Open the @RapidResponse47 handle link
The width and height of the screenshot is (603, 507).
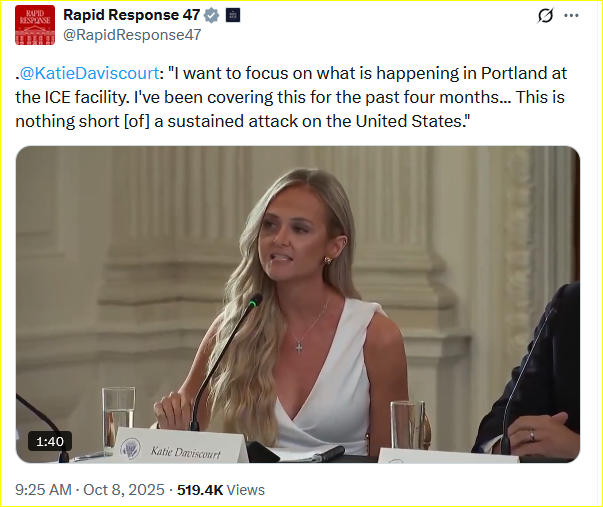132,34
